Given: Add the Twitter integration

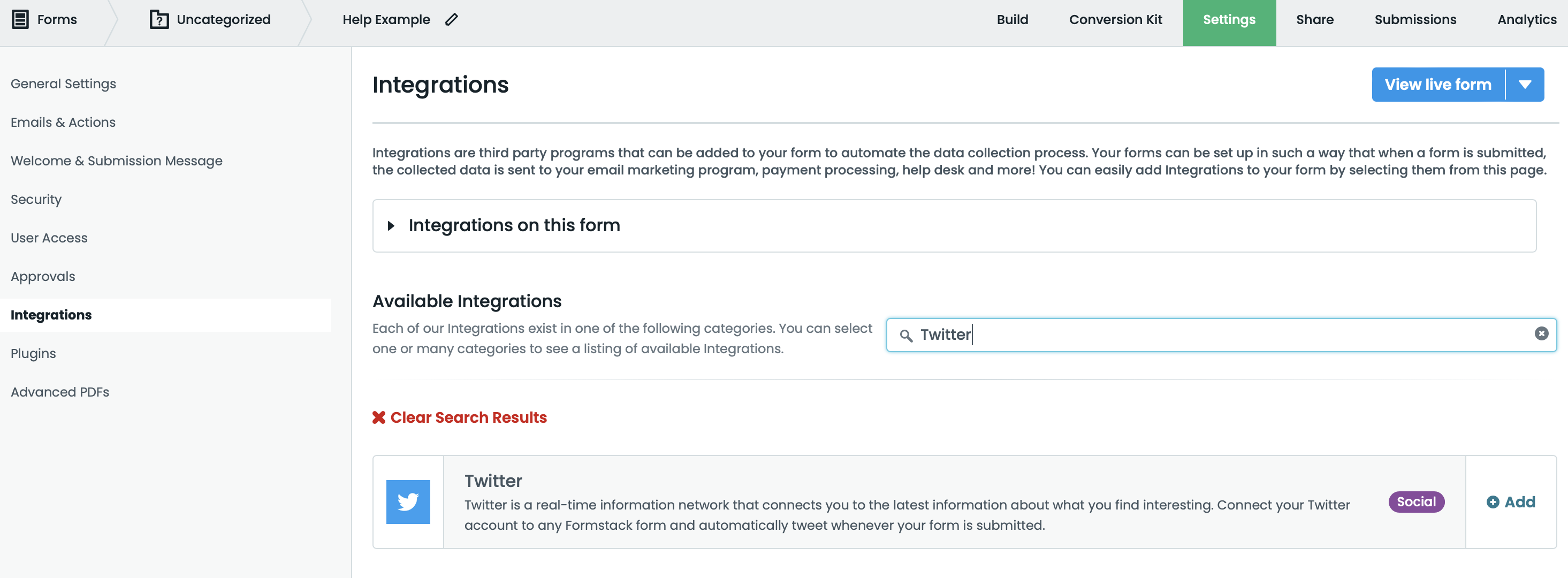Looking at the screenshot, I should click(x=1511, y=502).
